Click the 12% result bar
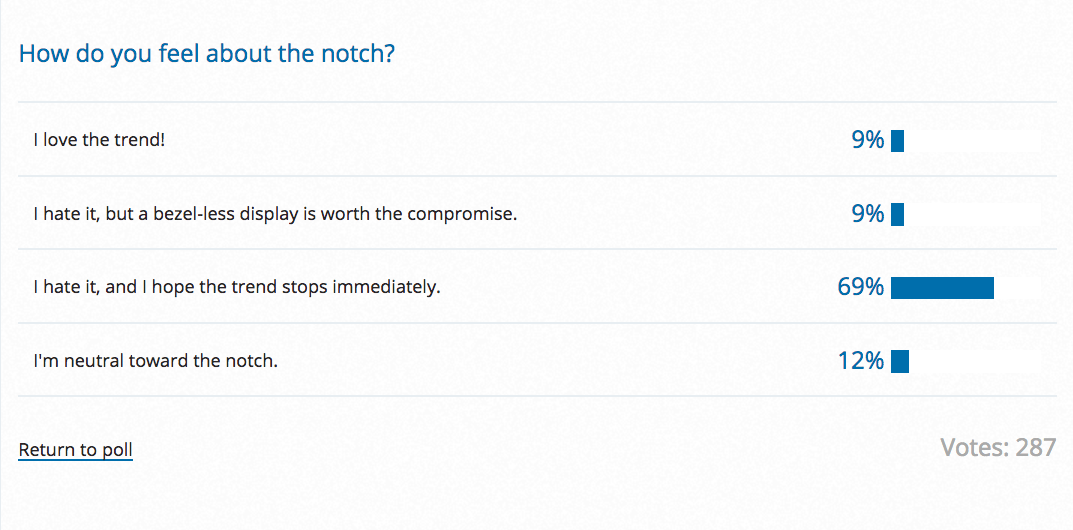The image size is (1073, 530). (x=899, y=361)
